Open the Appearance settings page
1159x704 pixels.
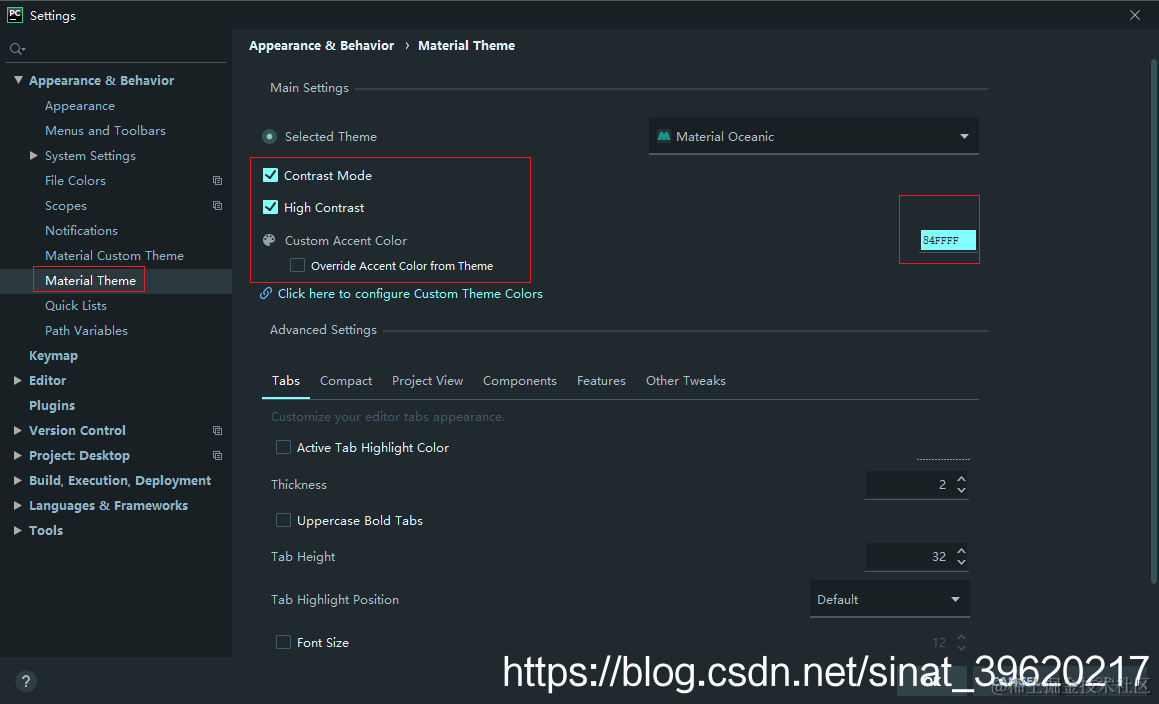(80, 106)
